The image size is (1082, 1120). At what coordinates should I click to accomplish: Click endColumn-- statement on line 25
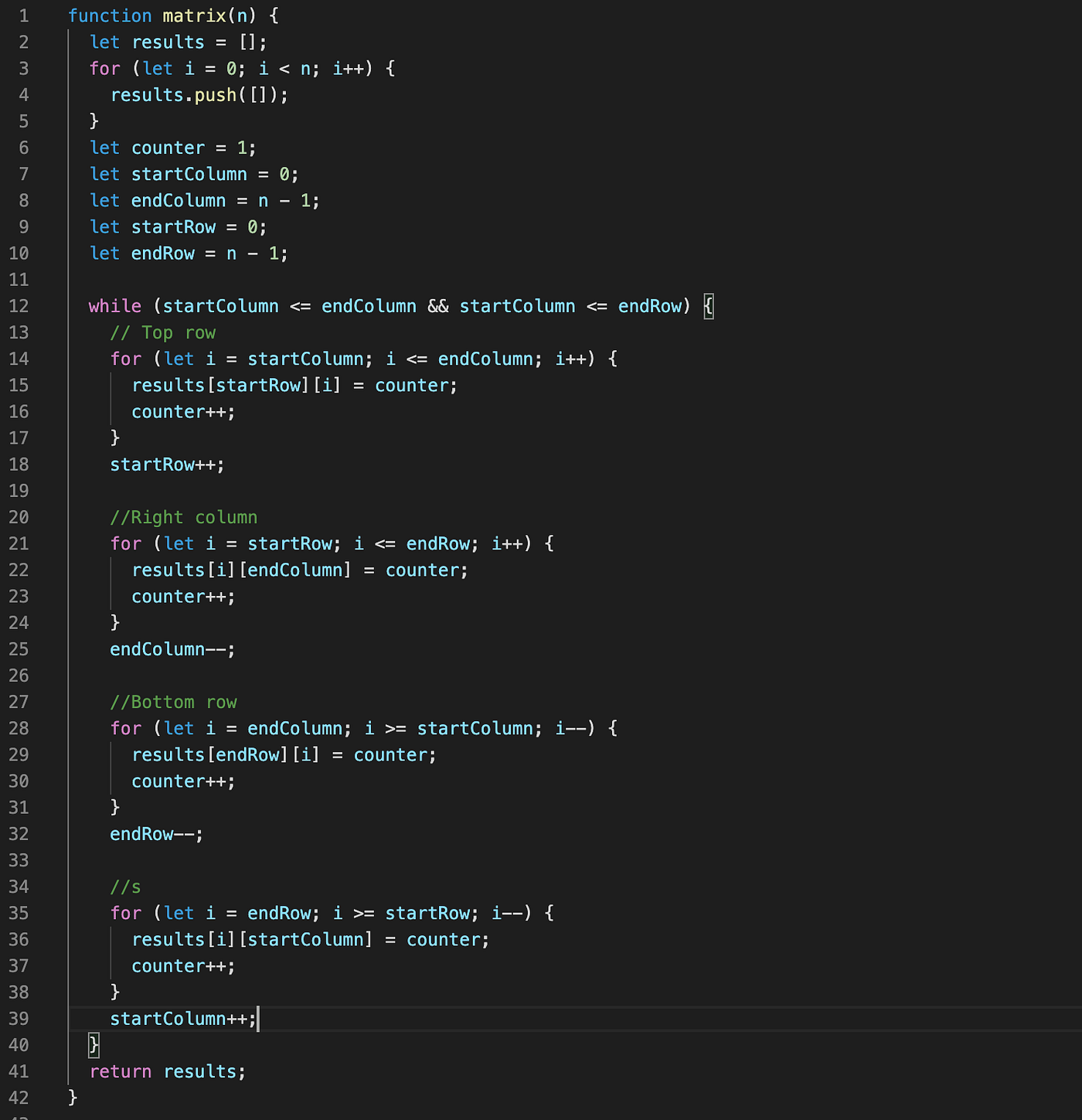pos(172,649)
